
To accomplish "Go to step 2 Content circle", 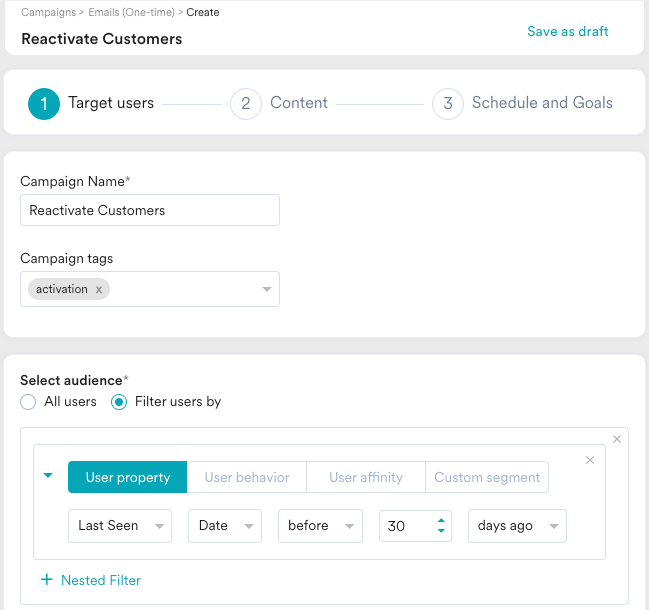I will [245, 103].
